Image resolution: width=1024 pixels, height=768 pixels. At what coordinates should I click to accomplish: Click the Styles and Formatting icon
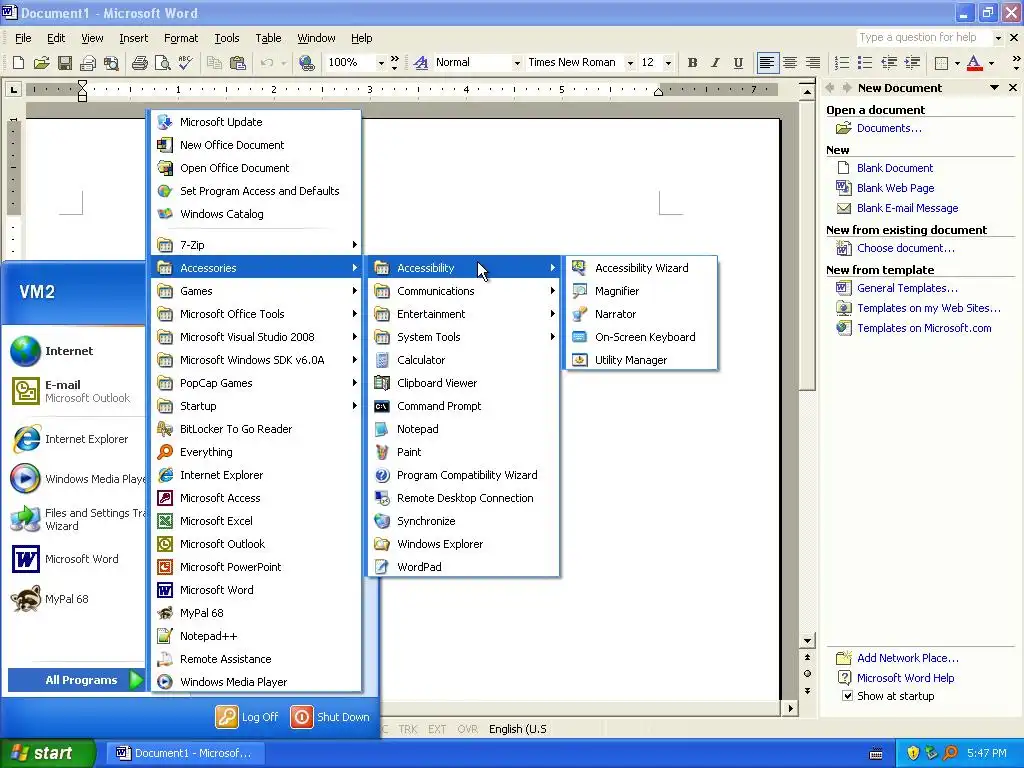click(421, 63)
